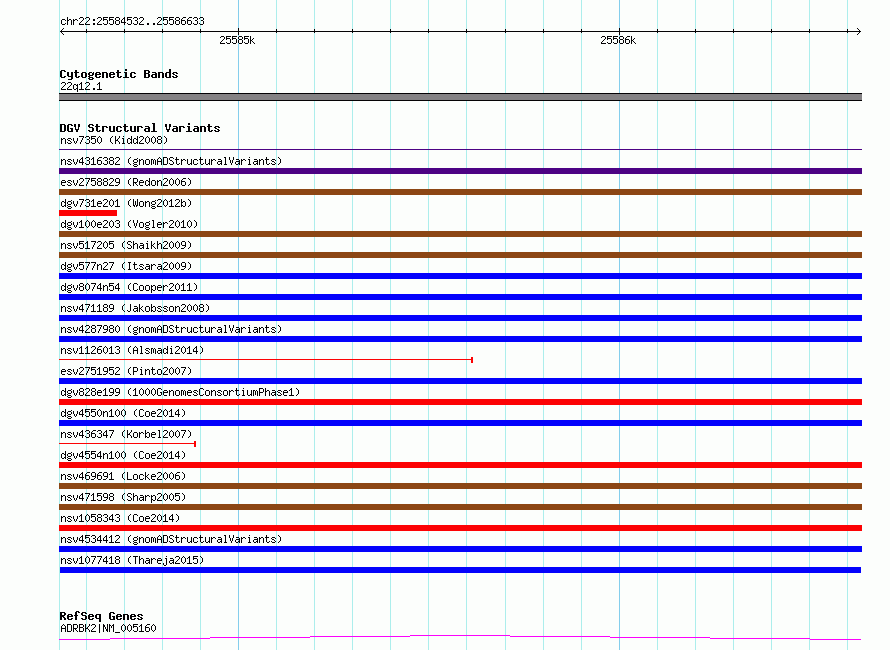
Task: Select variant label dgv4550n100 (Coe2014)
Action: (x=123, y=413)
